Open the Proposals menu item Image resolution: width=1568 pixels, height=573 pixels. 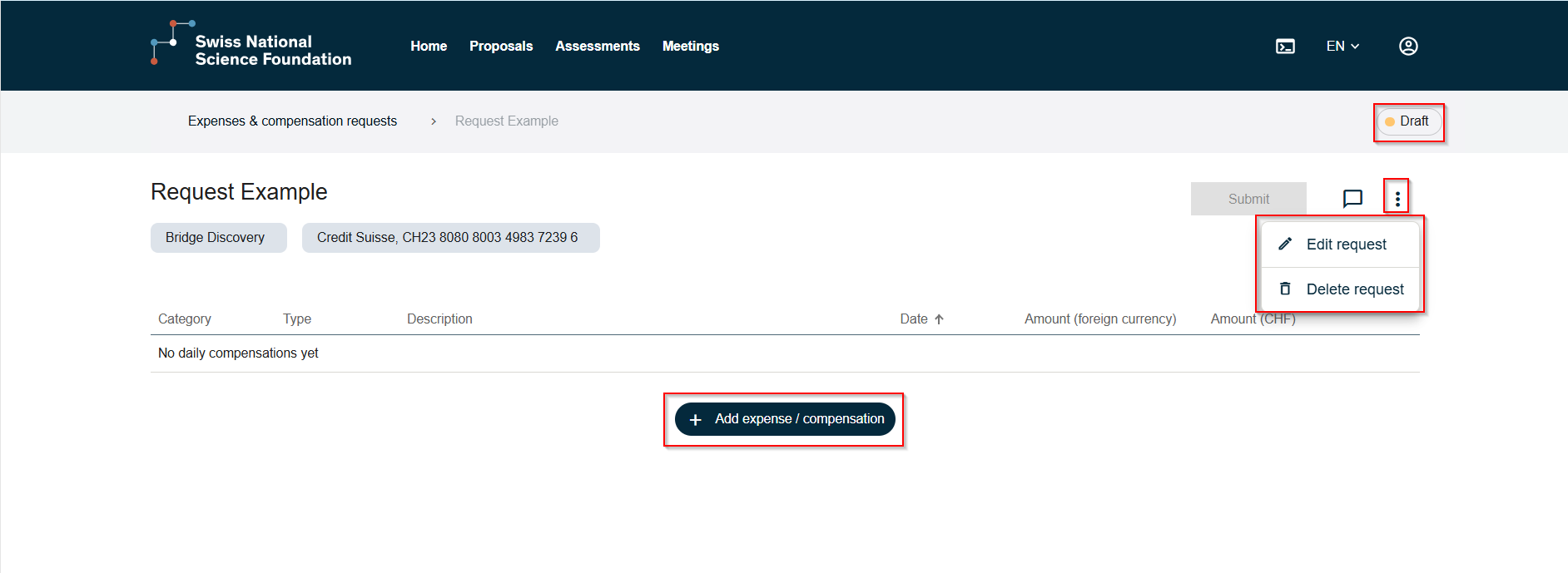click(501, 47)
